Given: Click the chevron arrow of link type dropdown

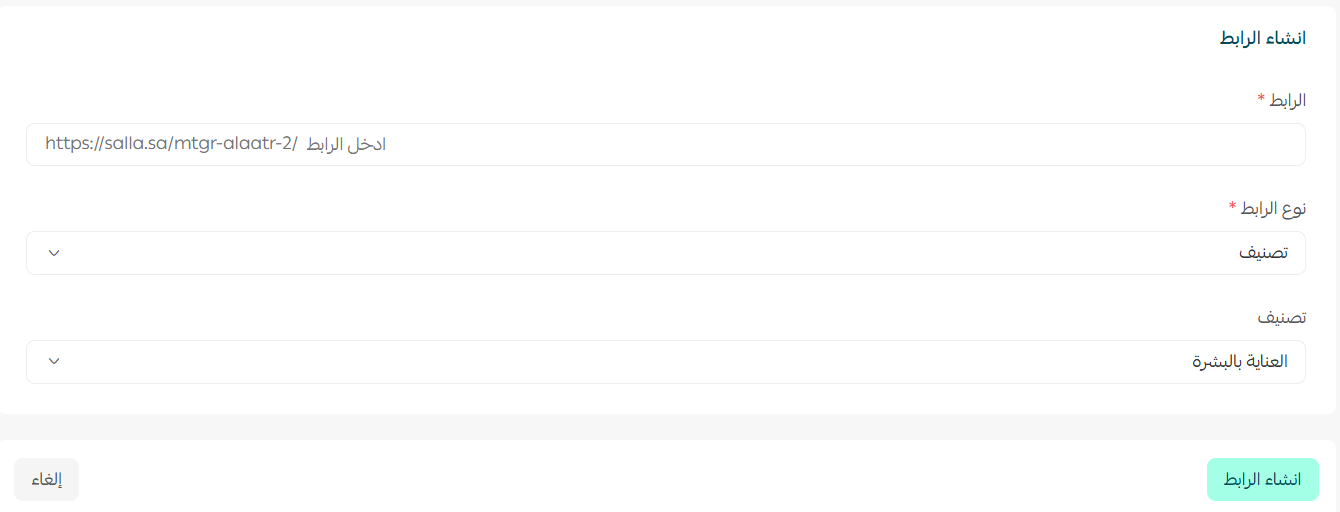Looking at the screenshot, I should [54, 253].
